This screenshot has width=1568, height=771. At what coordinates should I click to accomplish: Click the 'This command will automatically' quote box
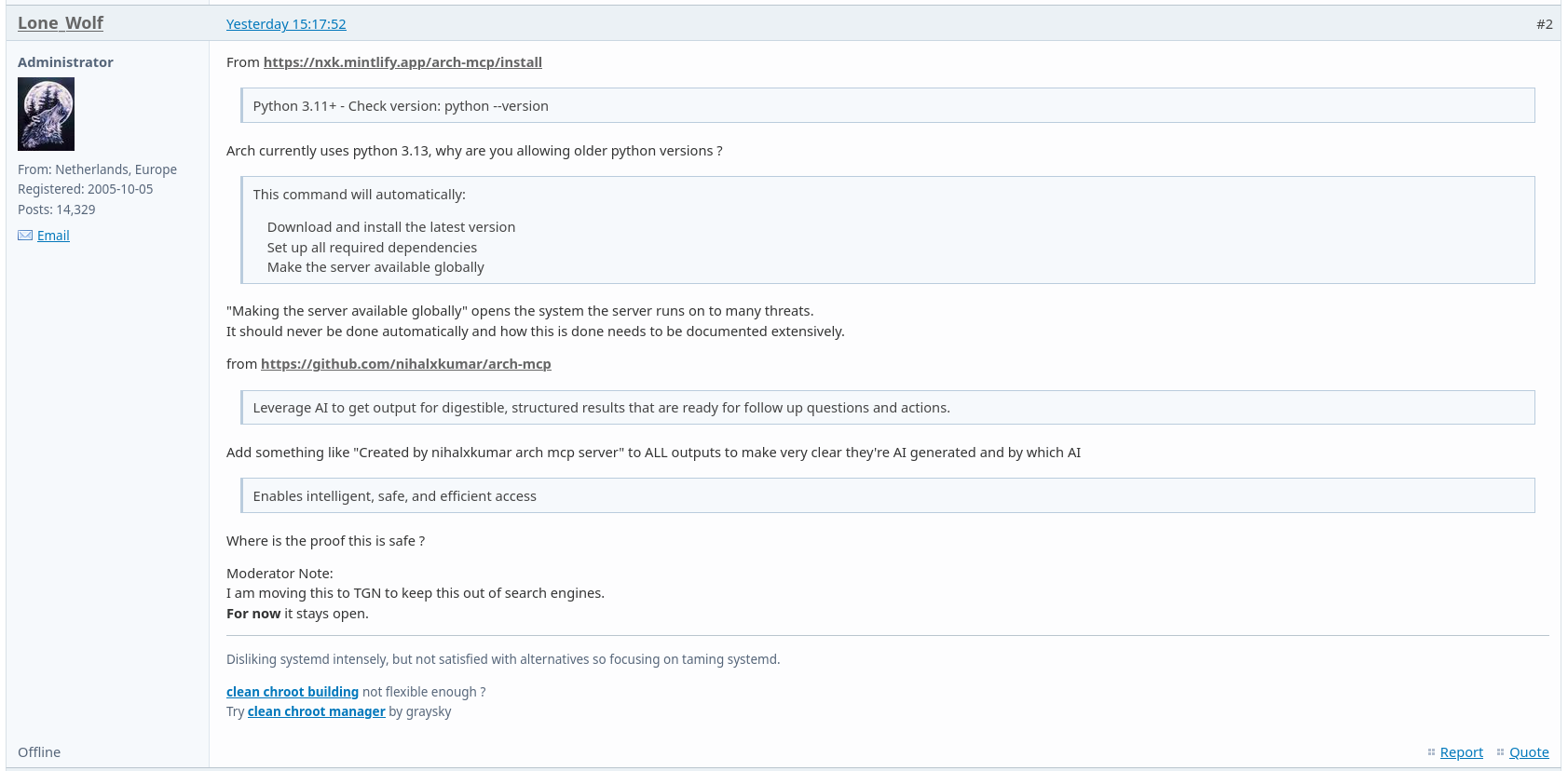(887, 230)
